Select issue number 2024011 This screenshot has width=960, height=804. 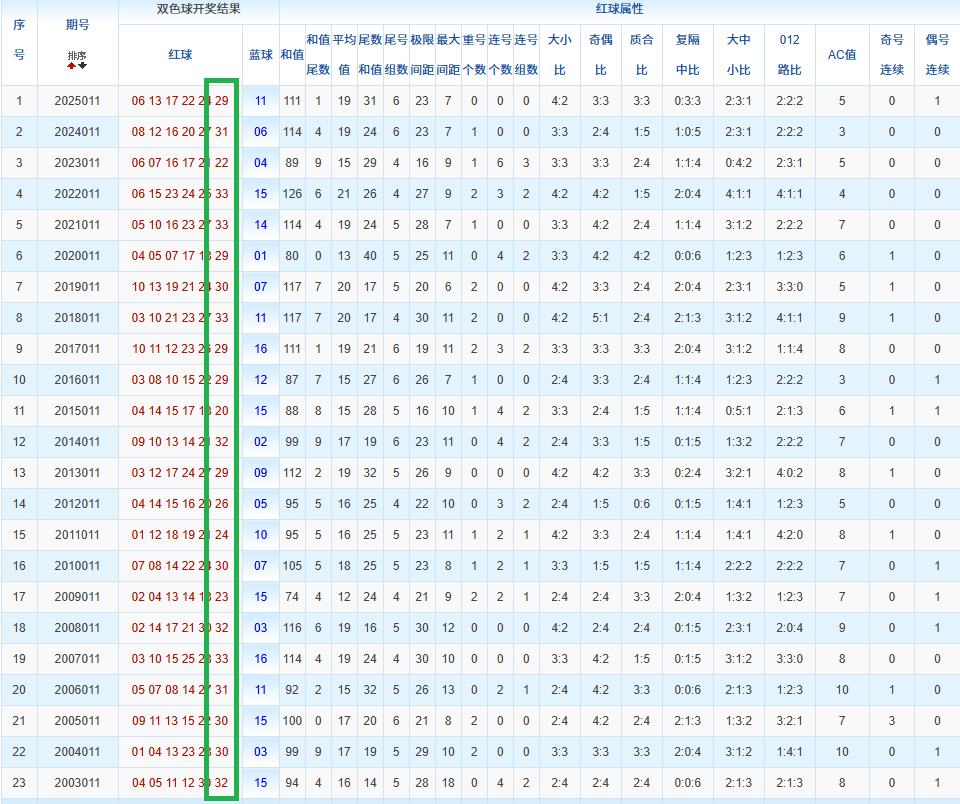click(x=77, y=132)
